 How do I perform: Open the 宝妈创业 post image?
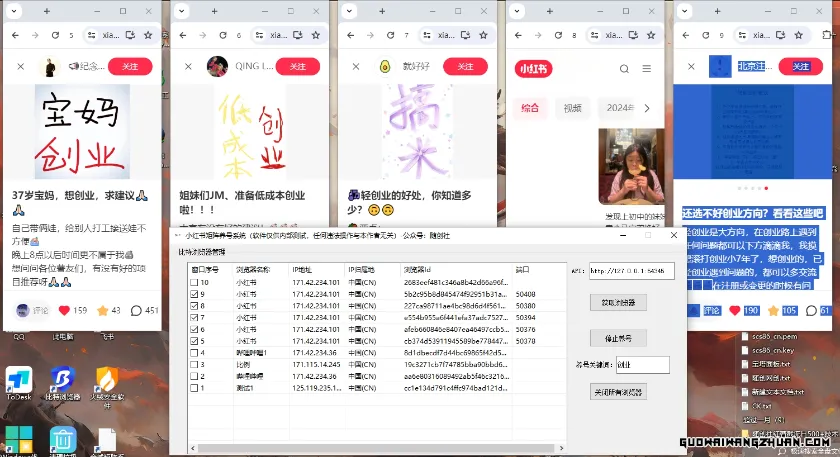tap(82, 132)
